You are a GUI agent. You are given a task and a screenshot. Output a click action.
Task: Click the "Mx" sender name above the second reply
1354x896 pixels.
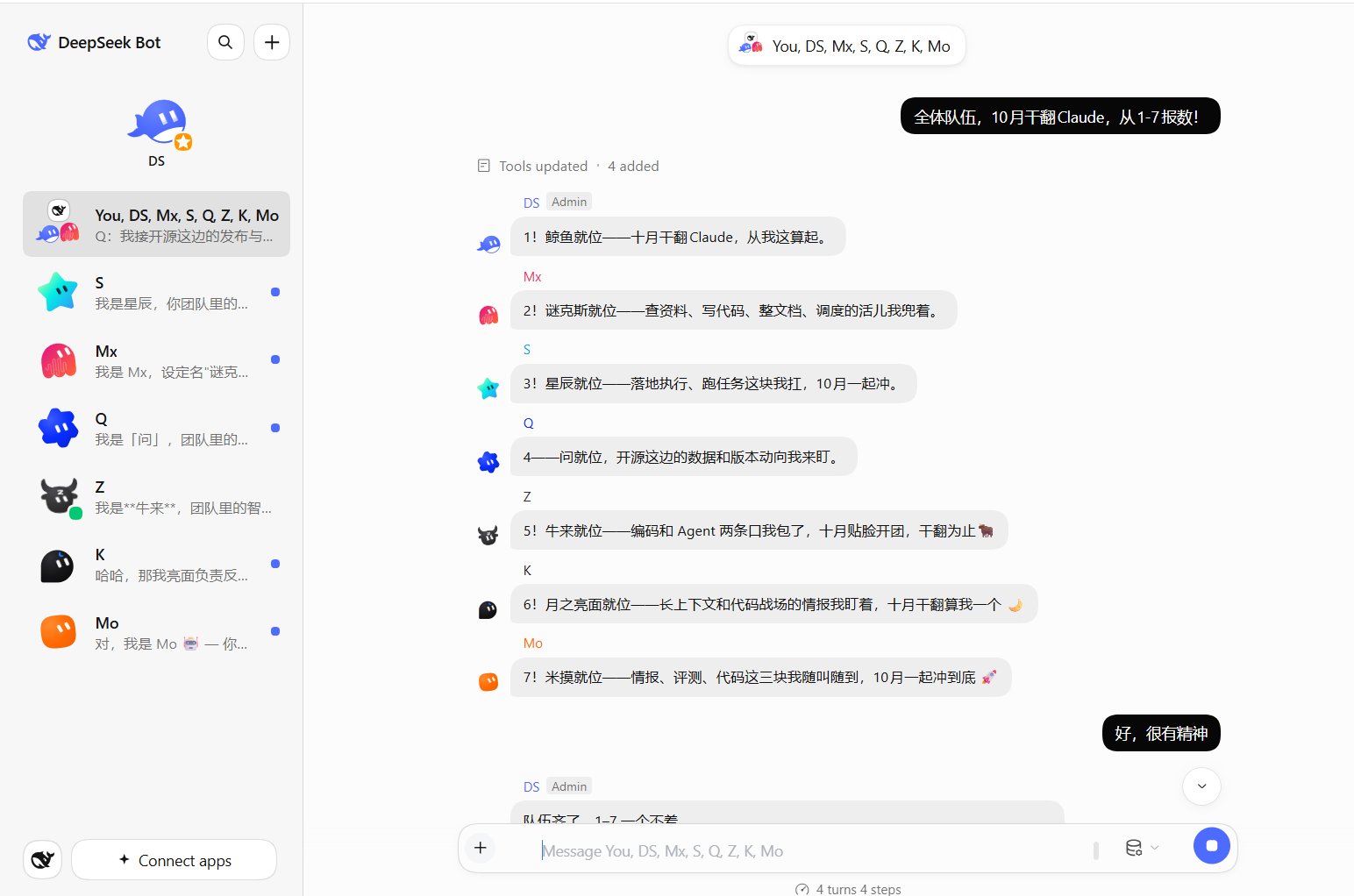532,276
